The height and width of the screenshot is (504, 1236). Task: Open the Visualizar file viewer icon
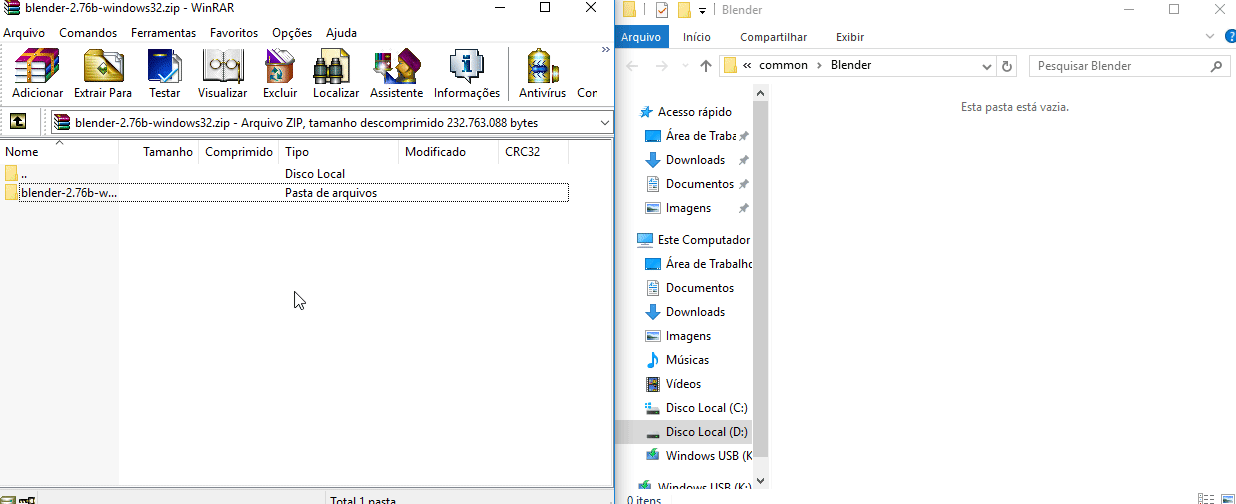[x=222, y=74]
